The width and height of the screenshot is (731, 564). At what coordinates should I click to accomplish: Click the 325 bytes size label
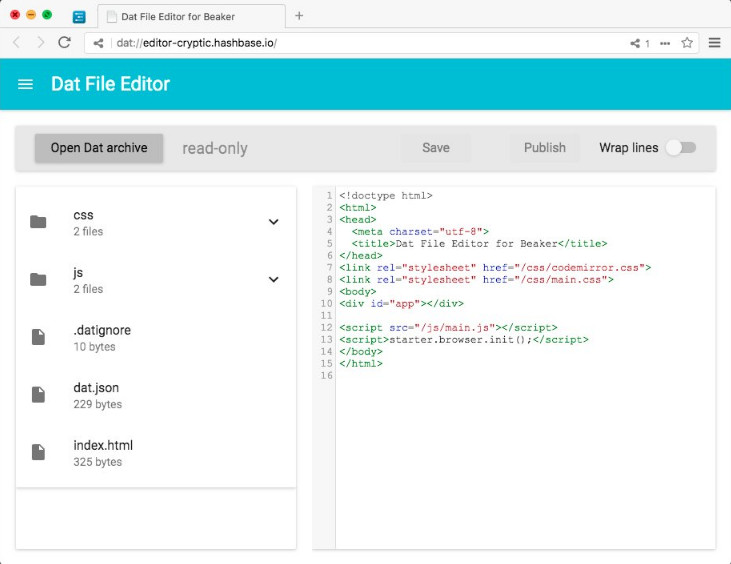(x=97, y=462)
